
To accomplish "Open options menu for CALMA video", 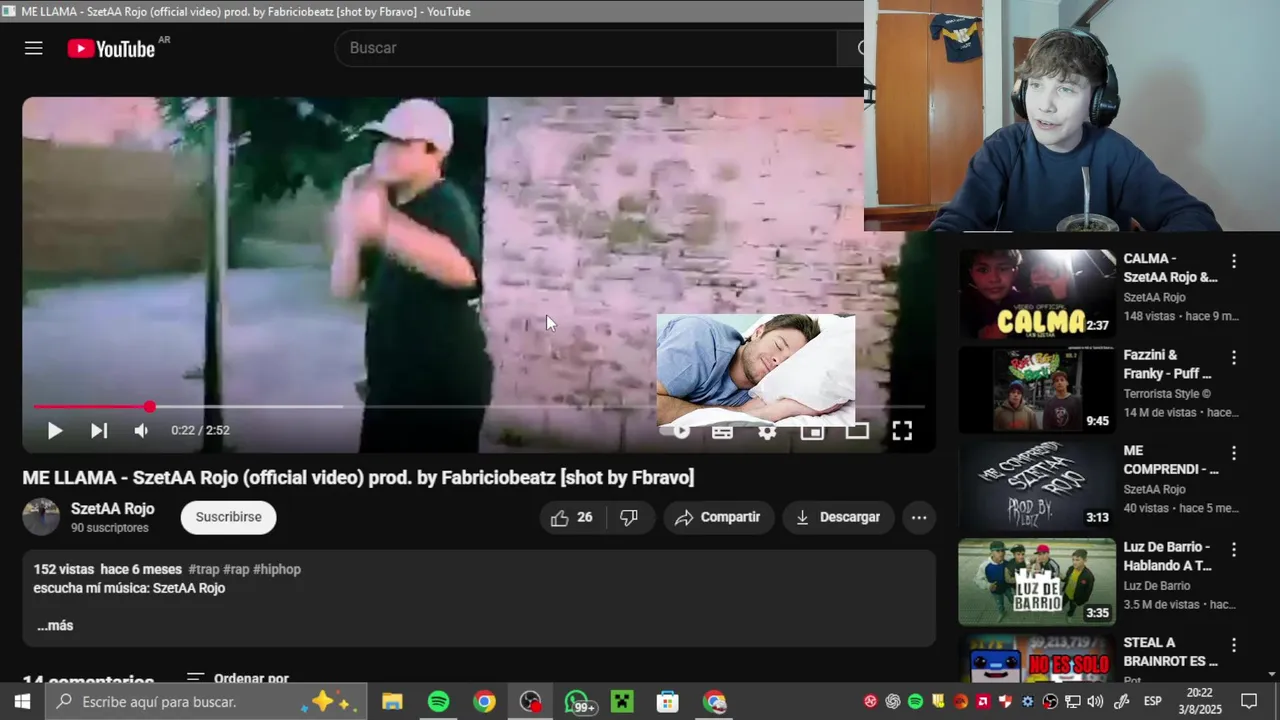I will [x=1234, y=261].
